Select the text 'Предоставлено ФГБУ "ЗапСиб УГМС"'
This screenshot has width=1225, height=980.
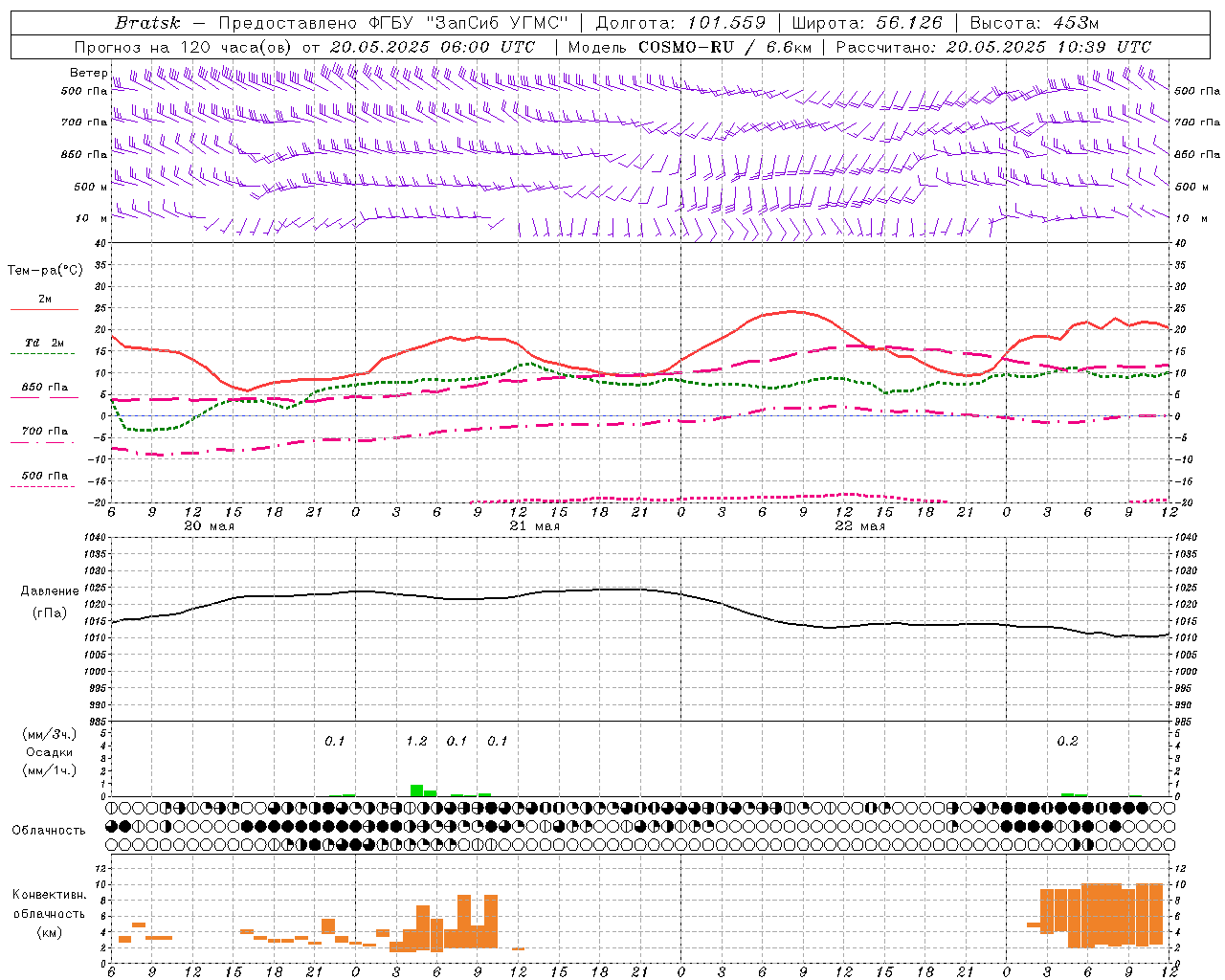pyautogui.click(x=393, y=23)
